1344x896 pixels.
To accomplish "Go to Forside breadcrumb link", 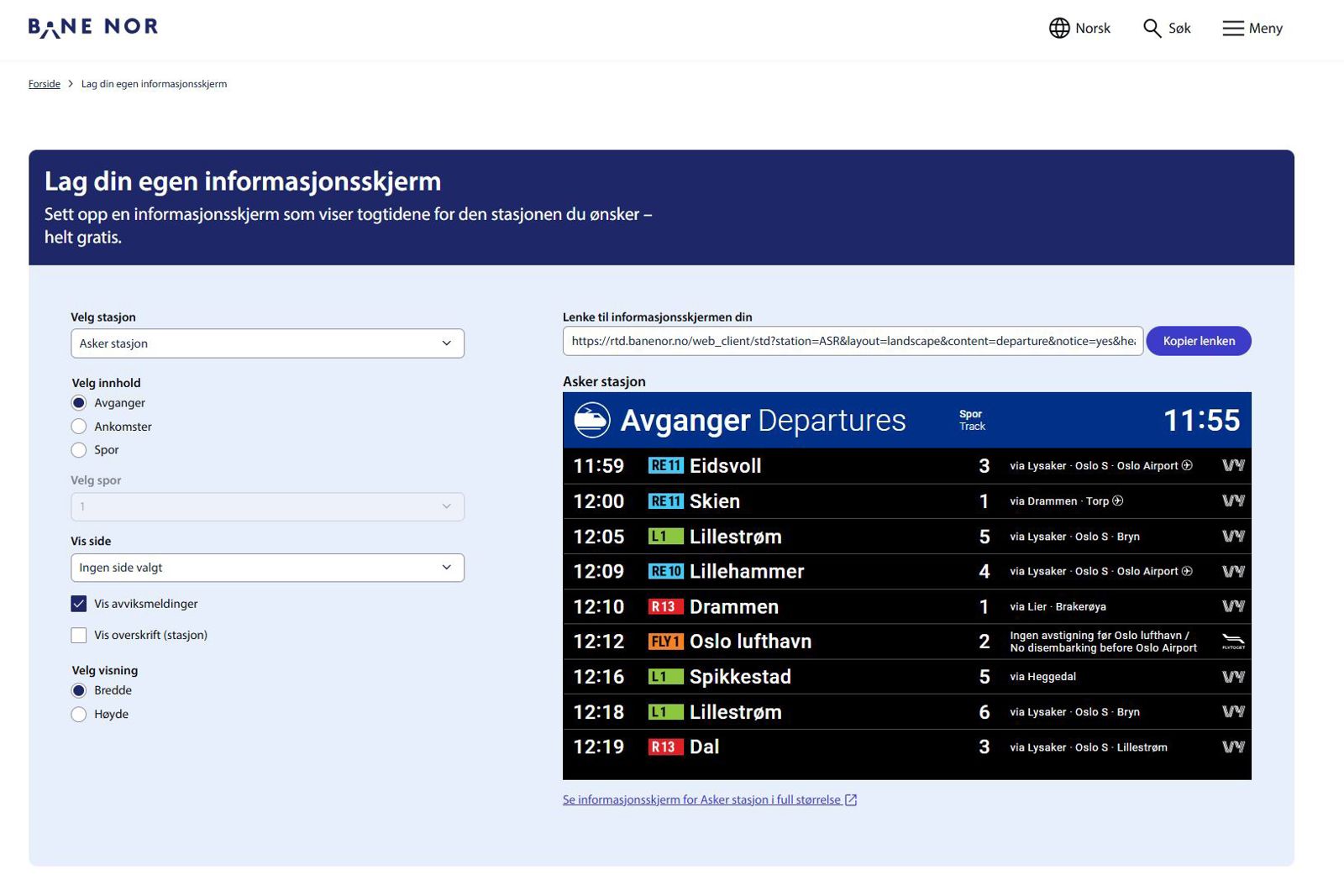I will [x=45, y=84].
